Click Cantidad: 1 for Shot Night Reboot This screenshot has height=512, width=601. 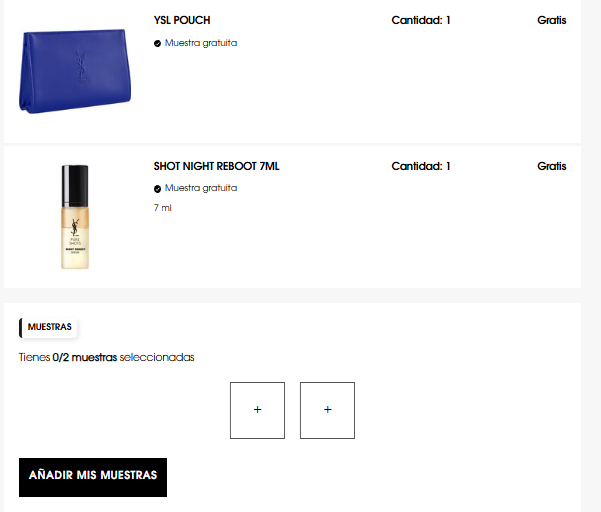click(421, 166)
